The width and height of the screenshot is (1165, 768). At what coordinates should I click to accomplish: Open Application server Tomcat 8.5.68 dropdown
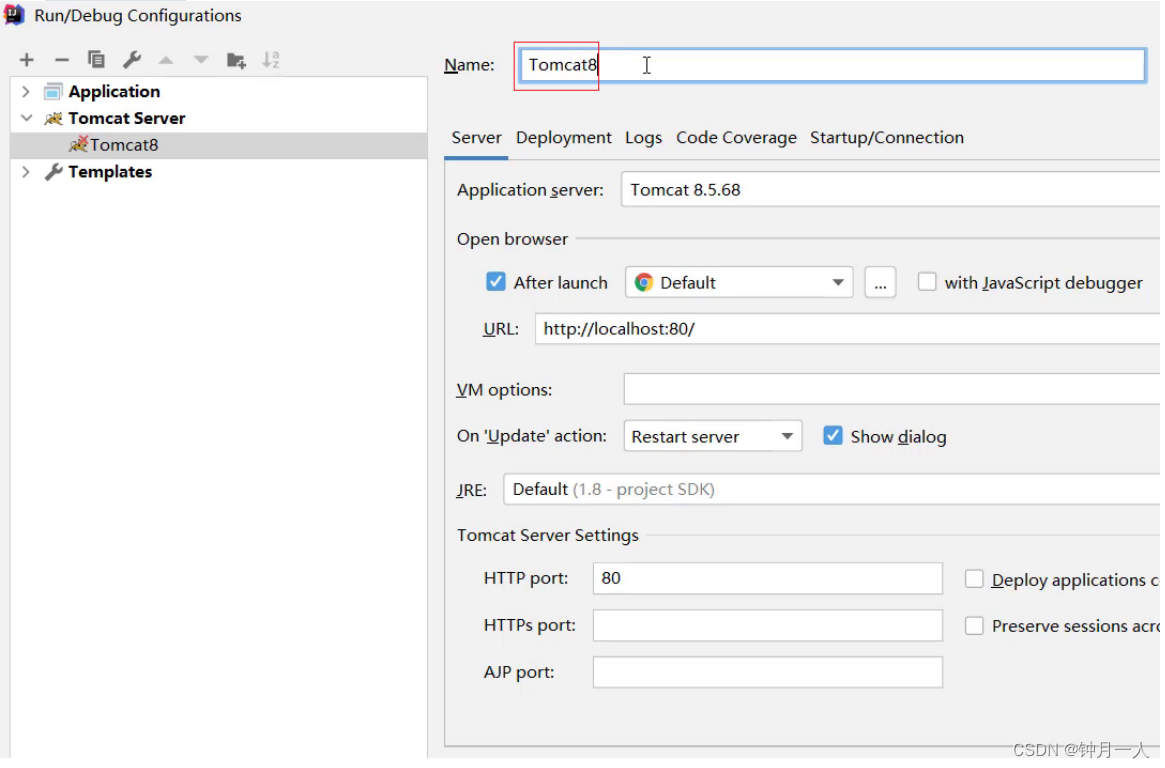[x=891, y=190]
